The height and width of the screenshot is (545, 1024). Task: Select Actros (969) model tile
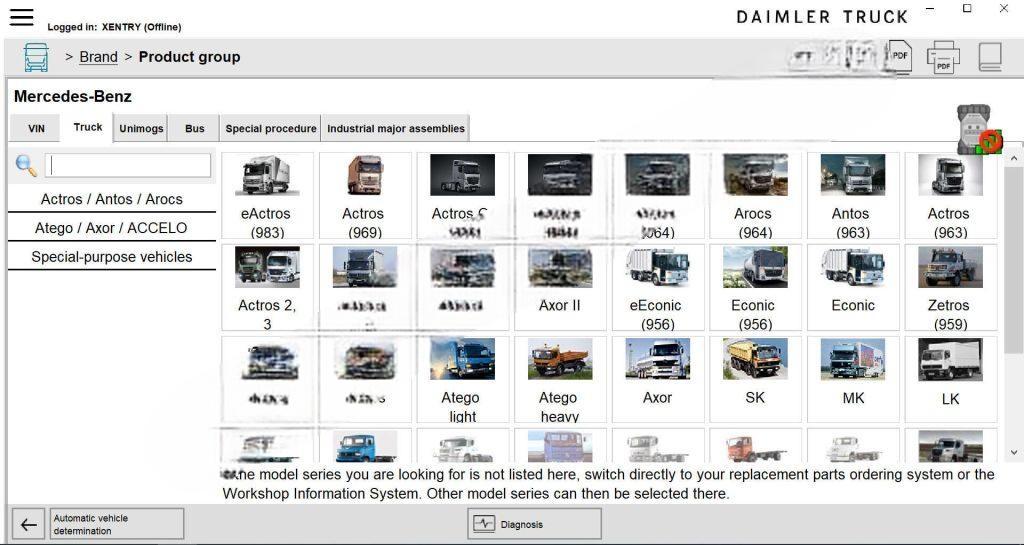pyautogui.click(x=365, y=195)
